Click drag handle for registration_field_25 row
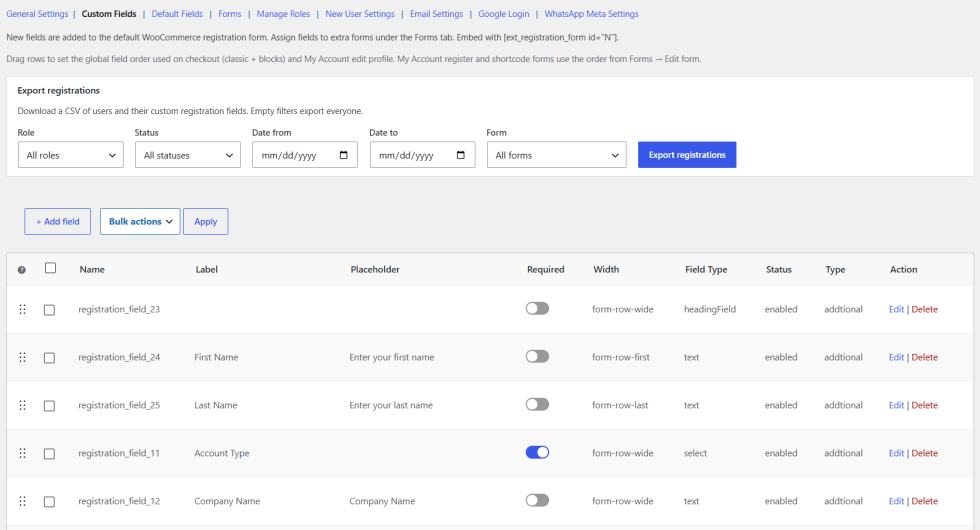The width and height of the screenshot is (980, 530). 22,405
